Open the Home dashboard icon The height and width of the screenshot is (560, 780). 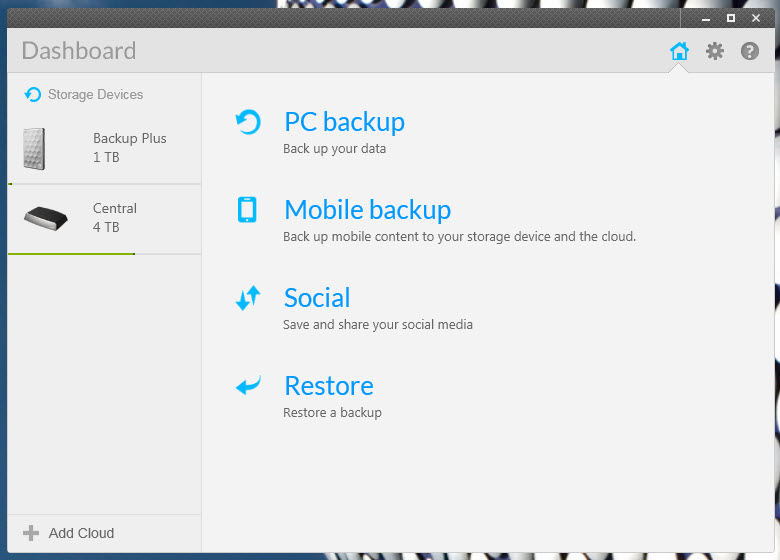pyautogui.click(x=679, y=51)
